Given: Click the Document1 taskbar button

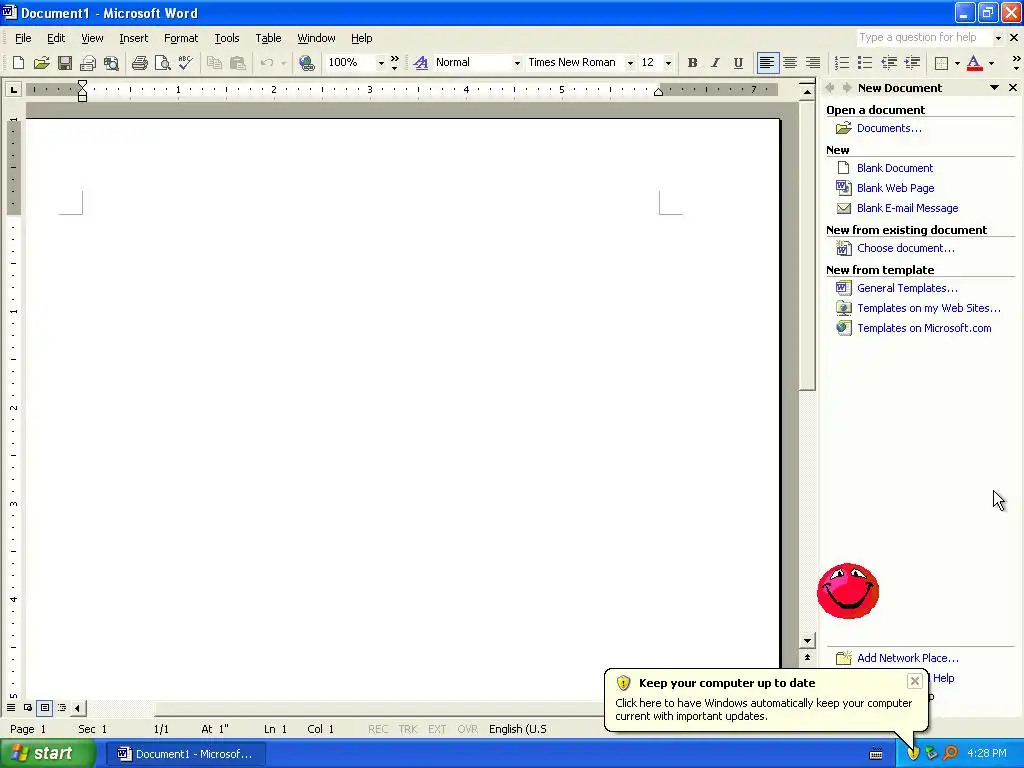Looking at the screenshot, I should (185, 754).
